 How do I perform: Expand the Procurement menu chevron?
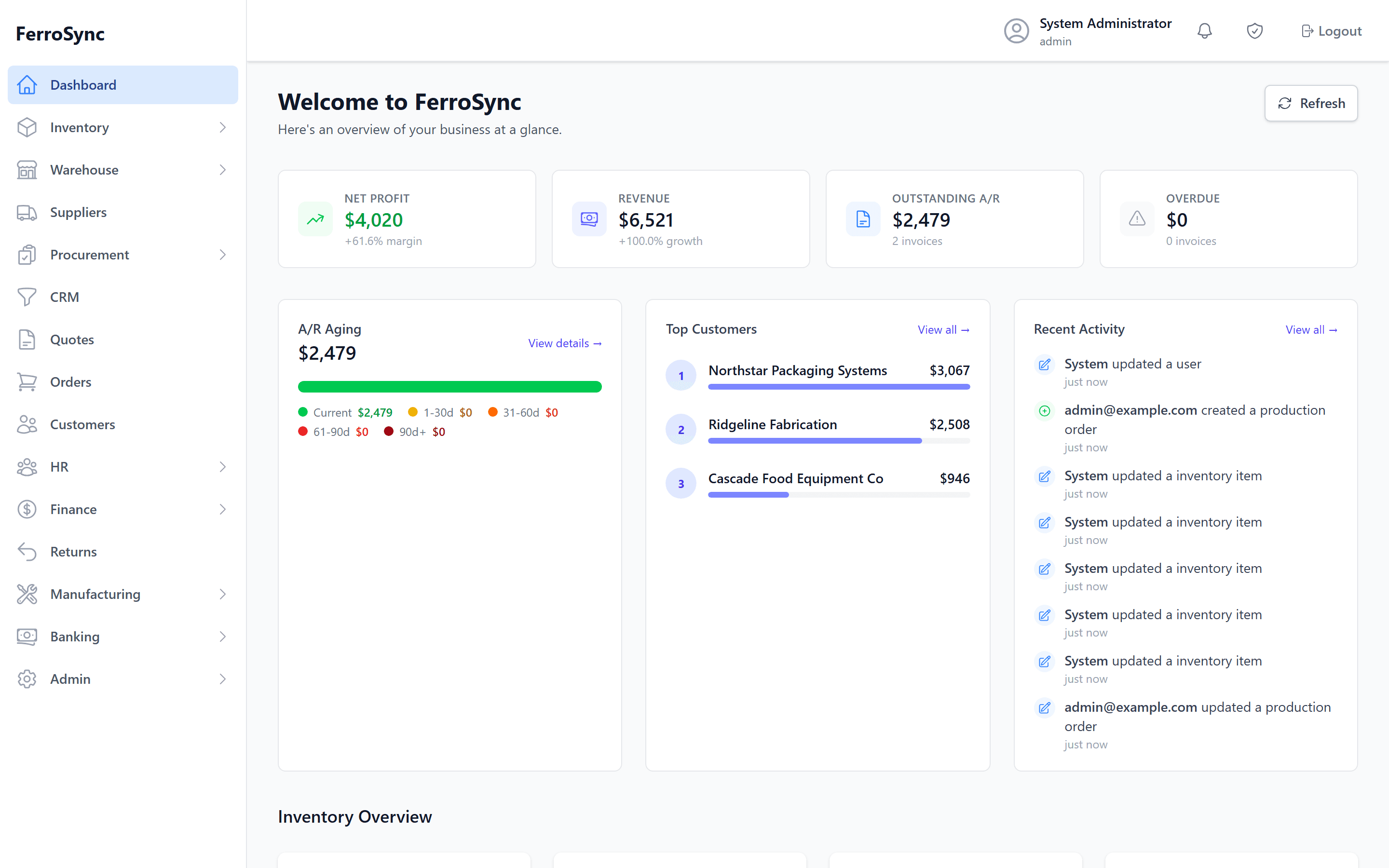pos(223,255)
